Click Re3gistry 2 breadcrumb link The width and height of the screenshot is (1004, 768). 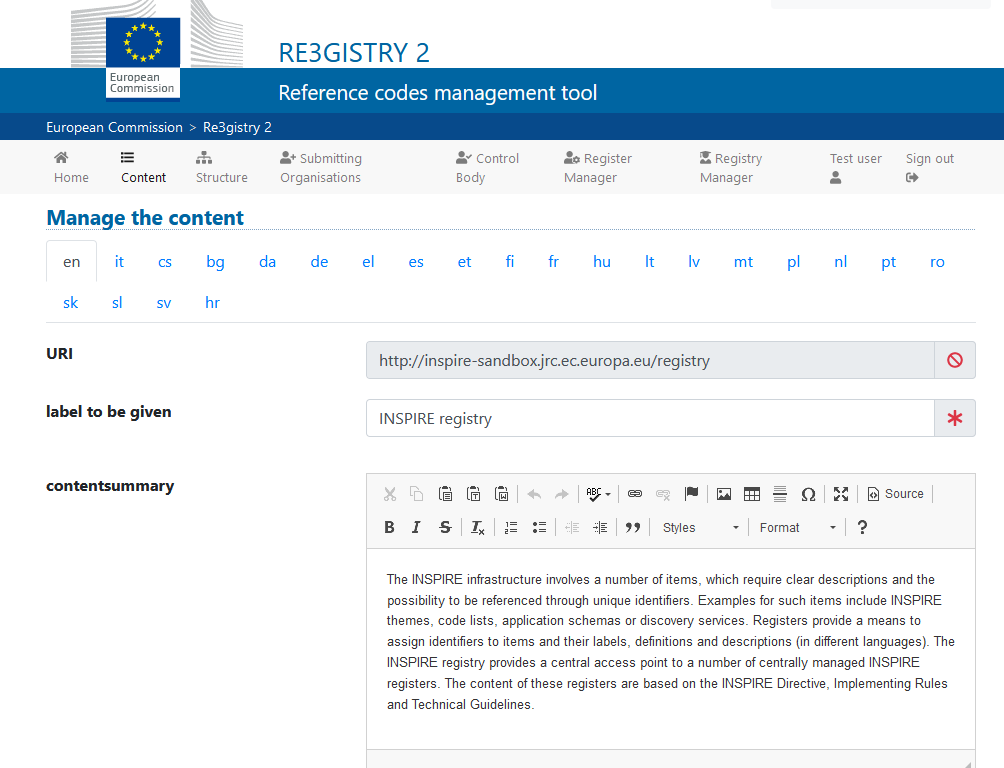click(x=237, y=127)
